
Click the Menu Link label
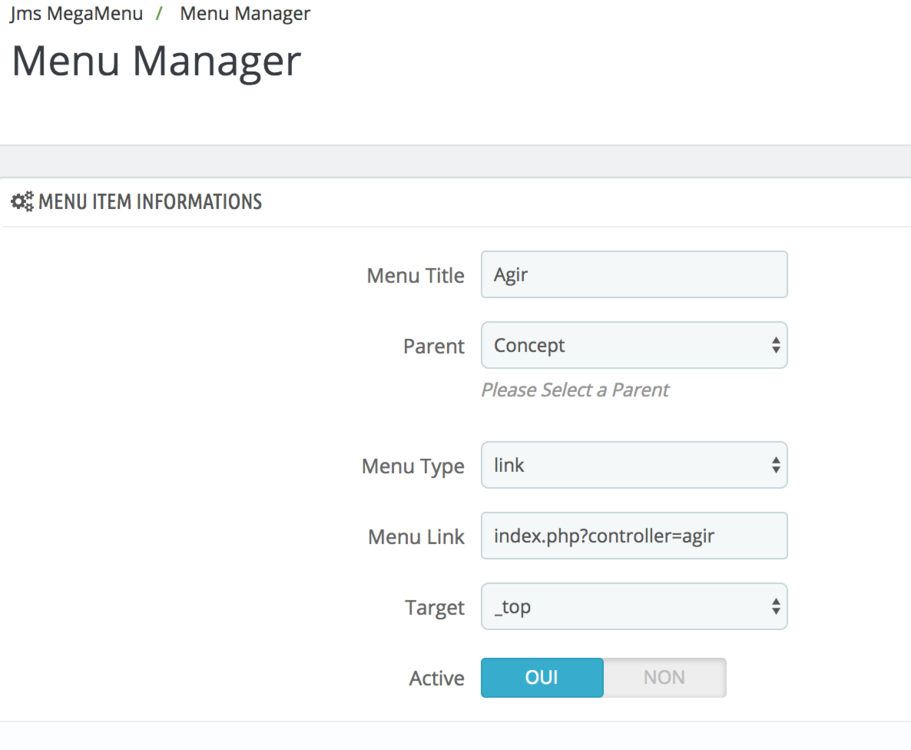click(x=416, y=537)
